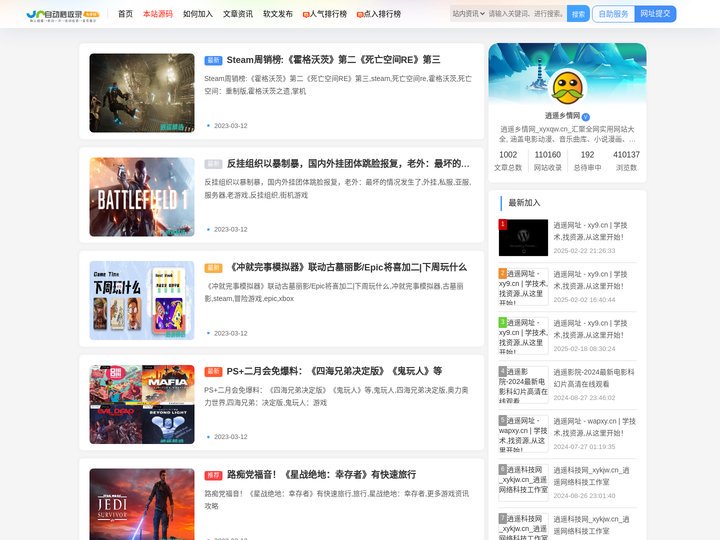Click the mustache emoji avatar in profile card
720x540 pixels.
568,87
